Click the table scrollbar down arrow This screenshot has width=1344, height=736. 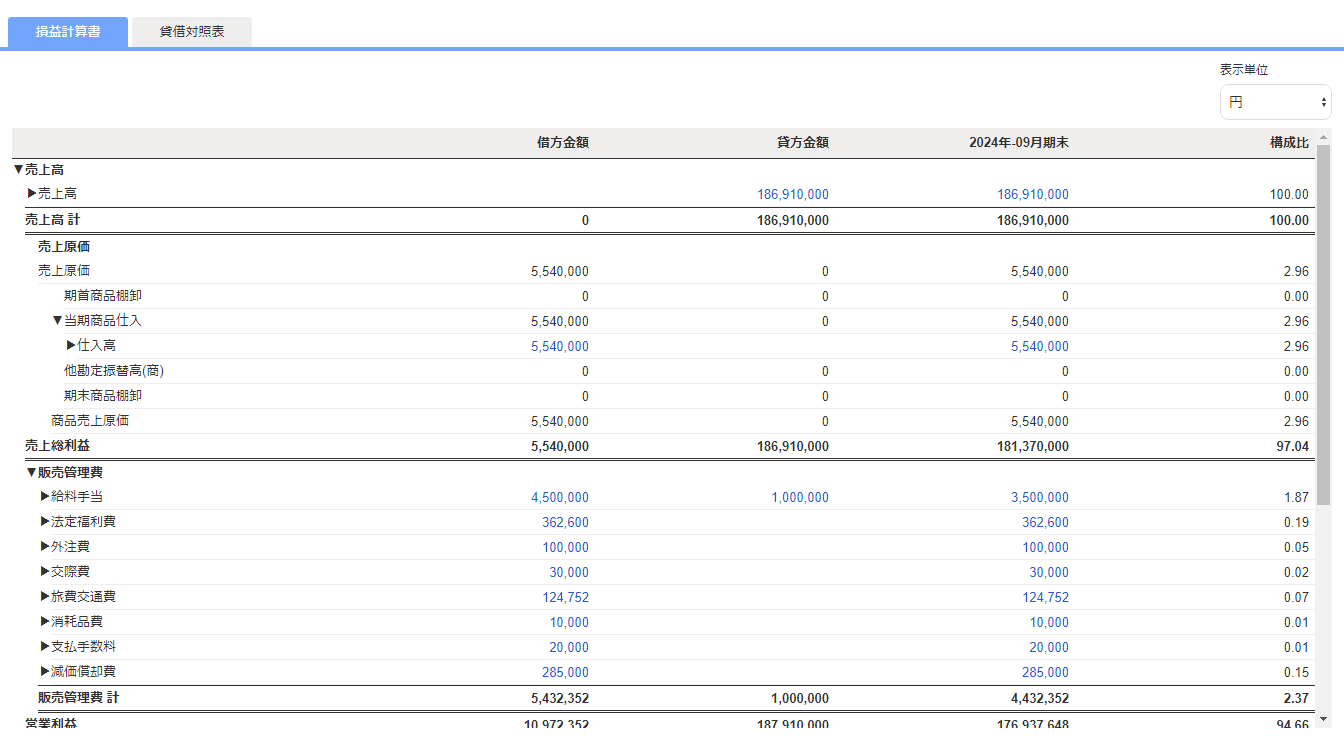1324,718
